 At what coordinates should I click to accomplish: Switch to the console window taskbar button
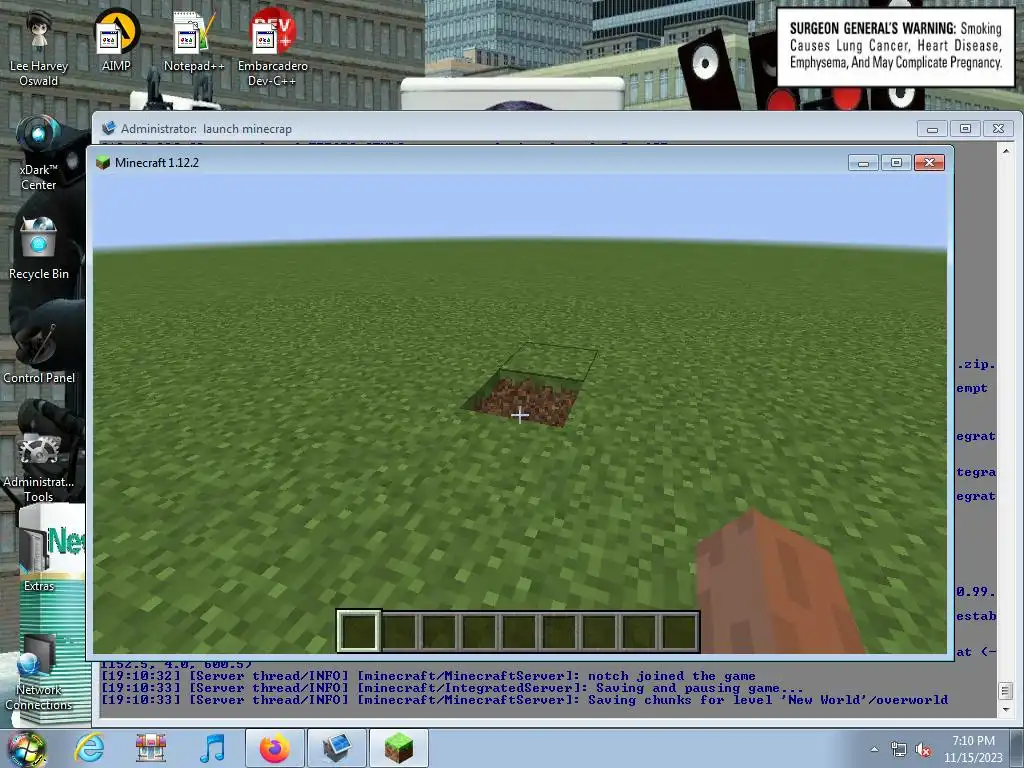(x=336, y=748)
